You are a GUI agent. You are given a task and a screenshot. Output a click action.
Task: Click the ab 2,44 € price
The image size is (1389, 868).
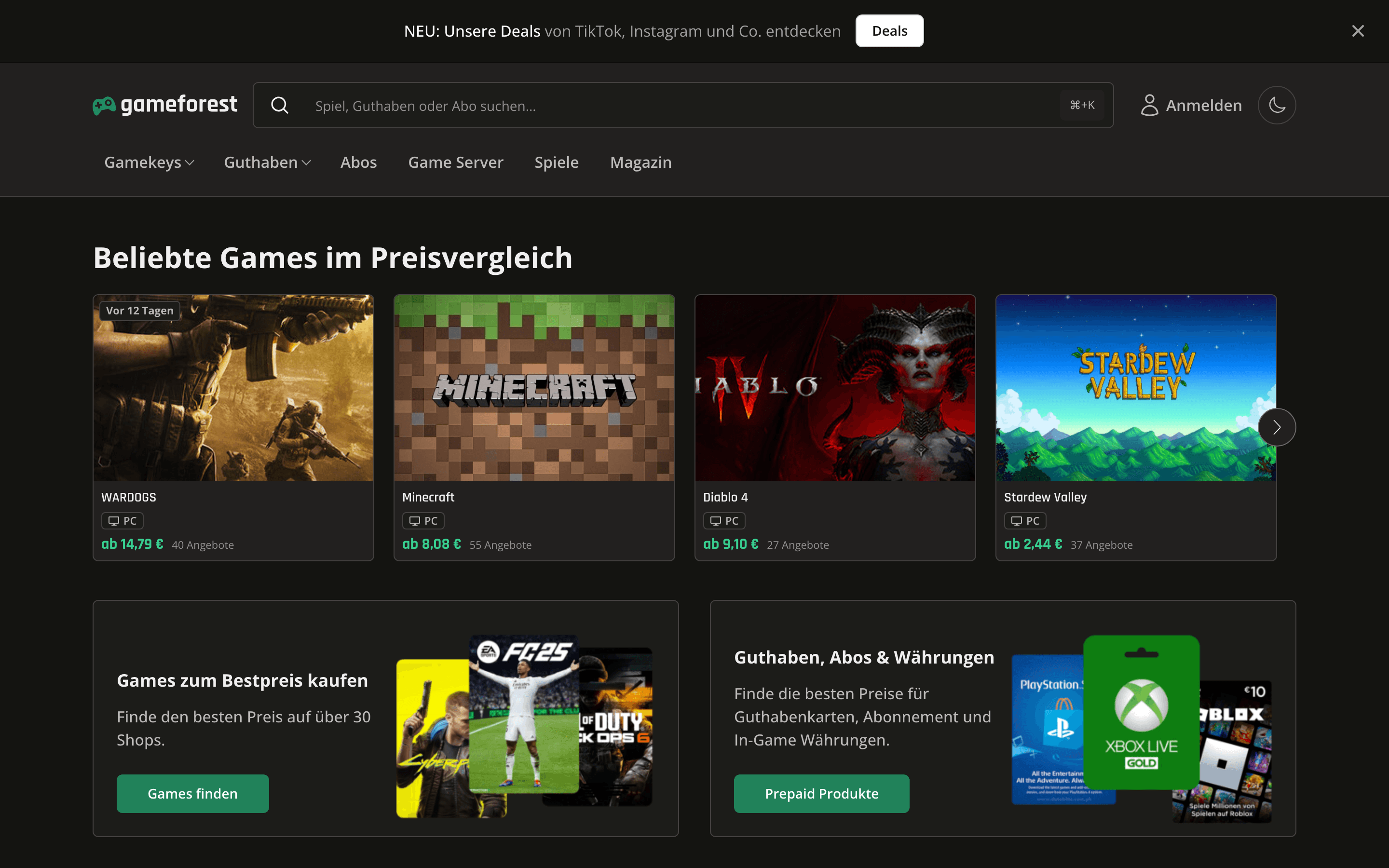(1033, 544)
